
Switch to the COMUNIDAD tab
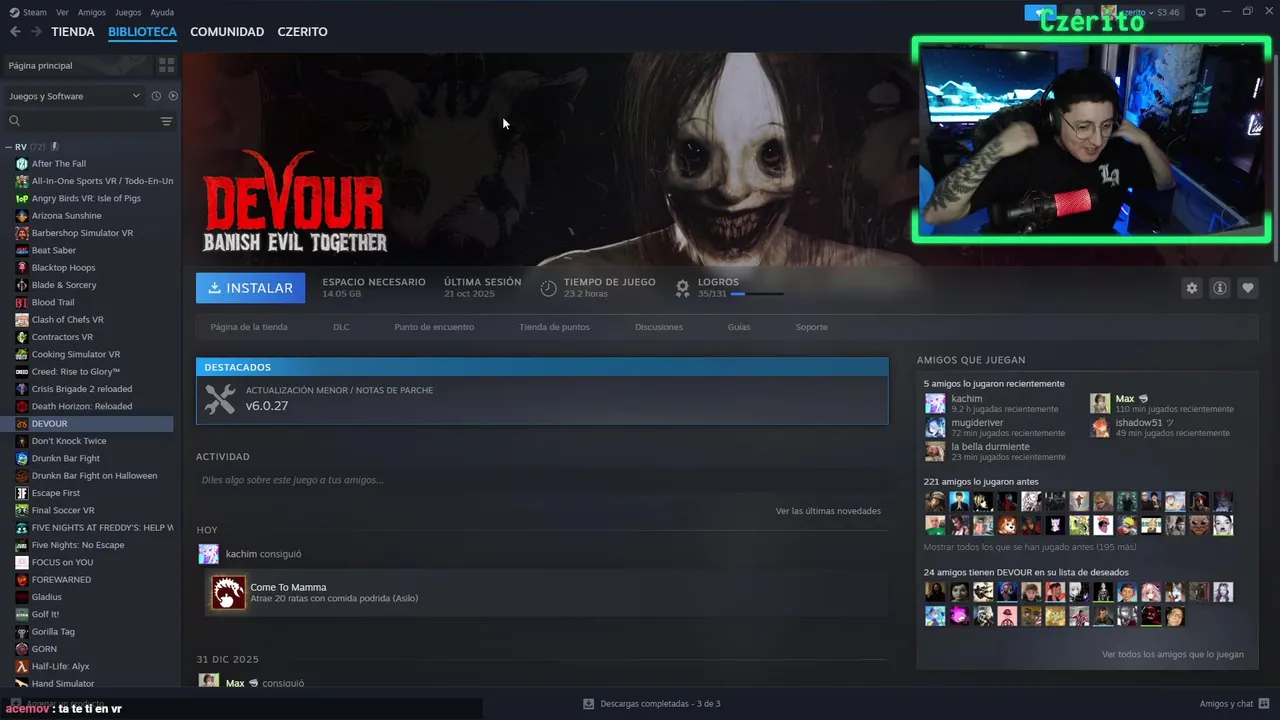[x=227, y=32]
